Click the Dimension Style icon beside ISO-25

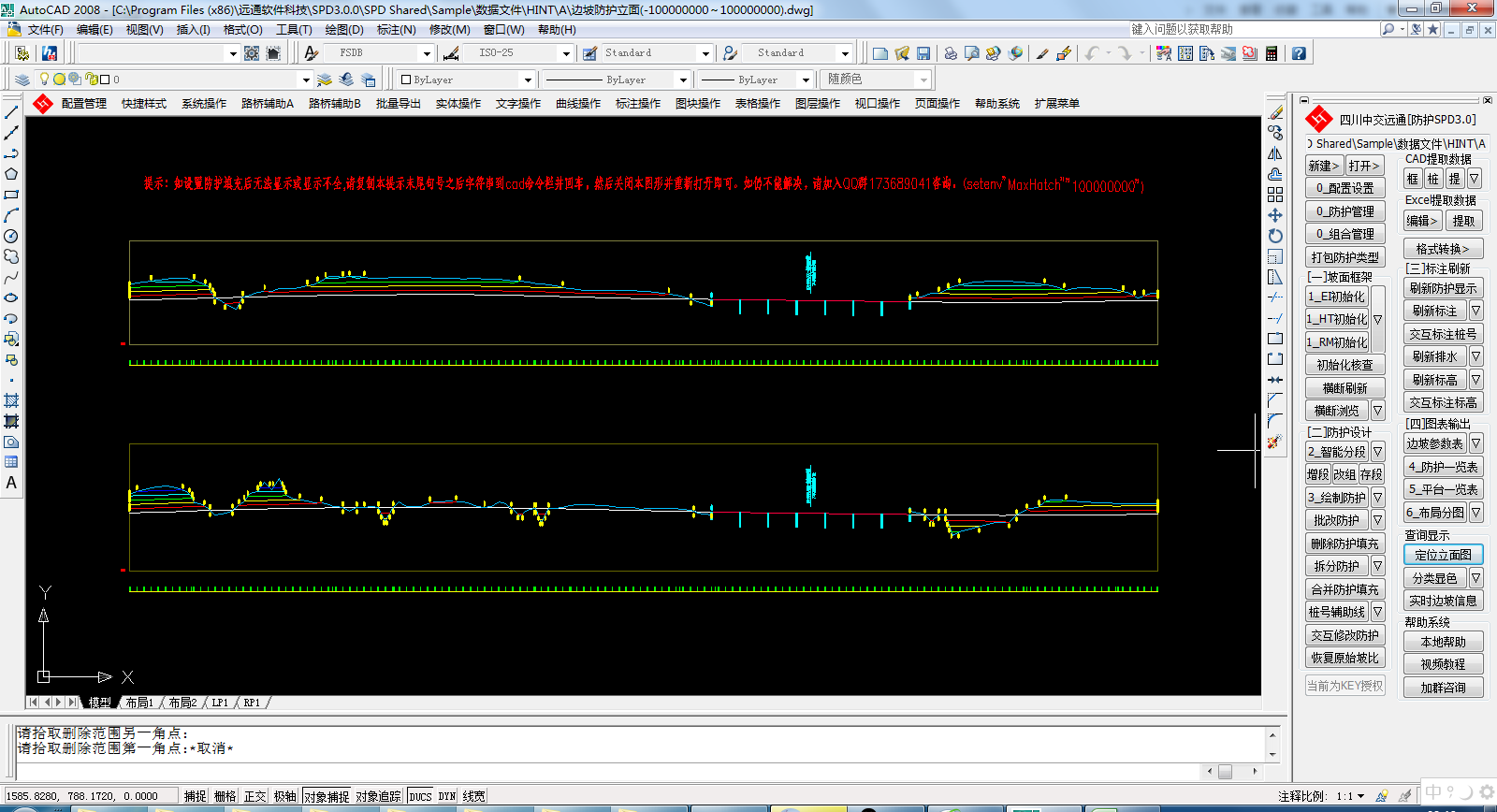click(451, 53)
